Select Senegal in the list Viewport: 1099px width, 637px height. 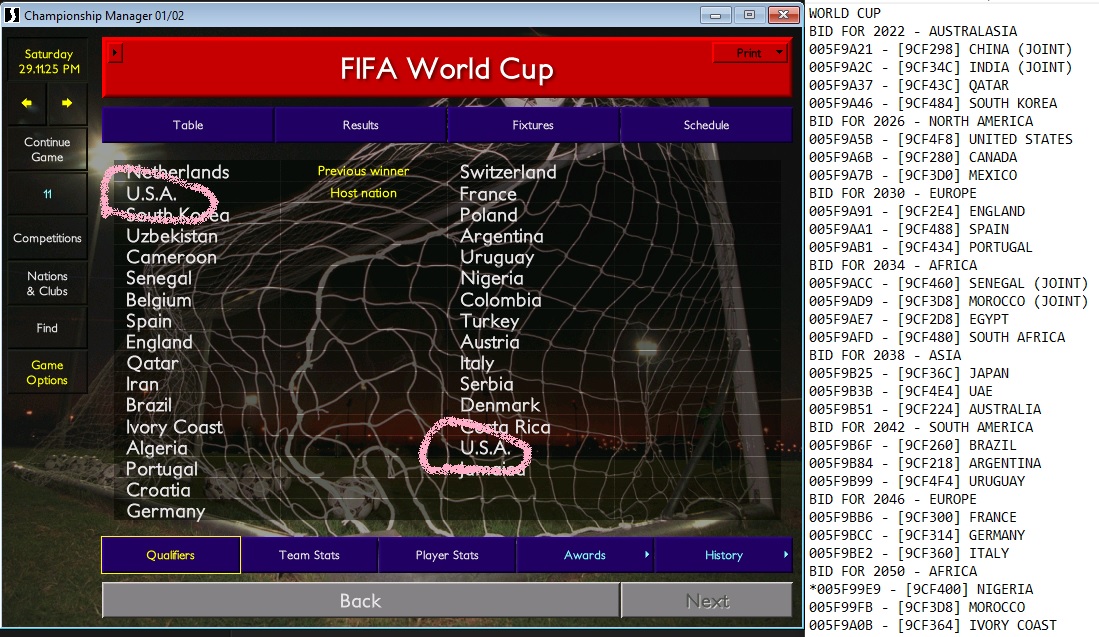tap(158, 278)
